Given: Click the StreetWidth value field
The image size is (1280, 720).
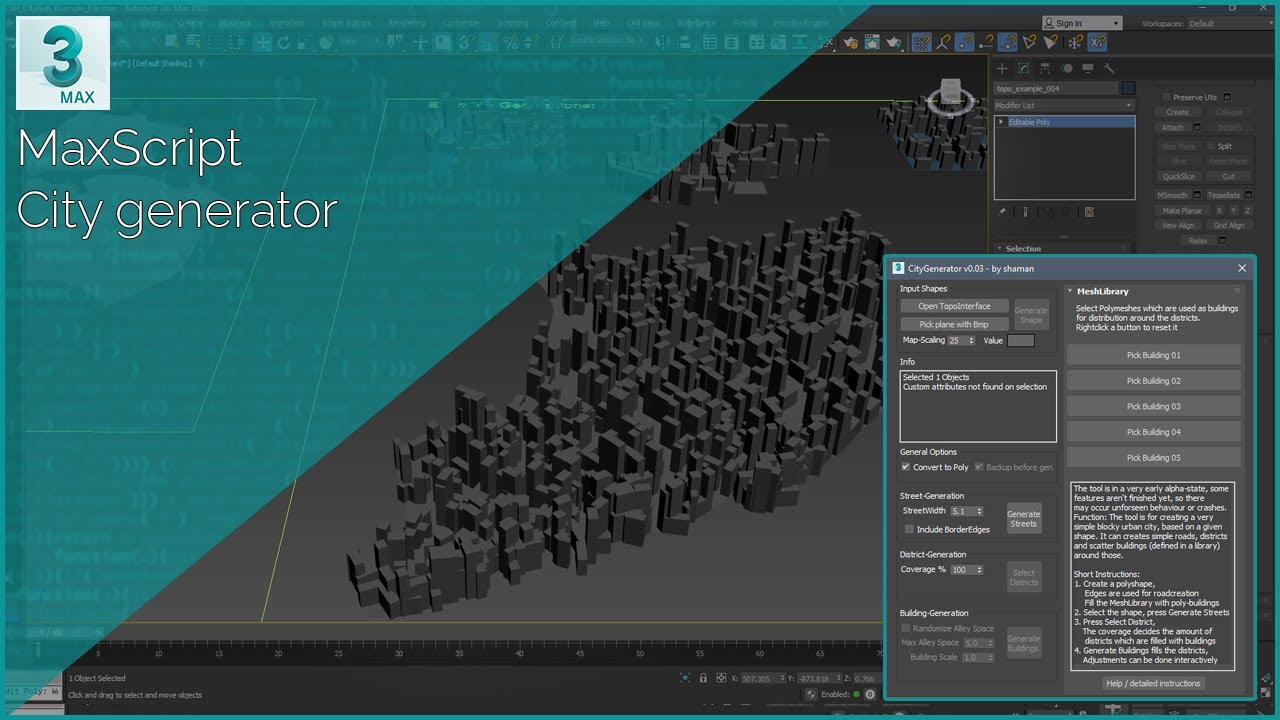Looking at the screenshot, I should click(965, 511).
